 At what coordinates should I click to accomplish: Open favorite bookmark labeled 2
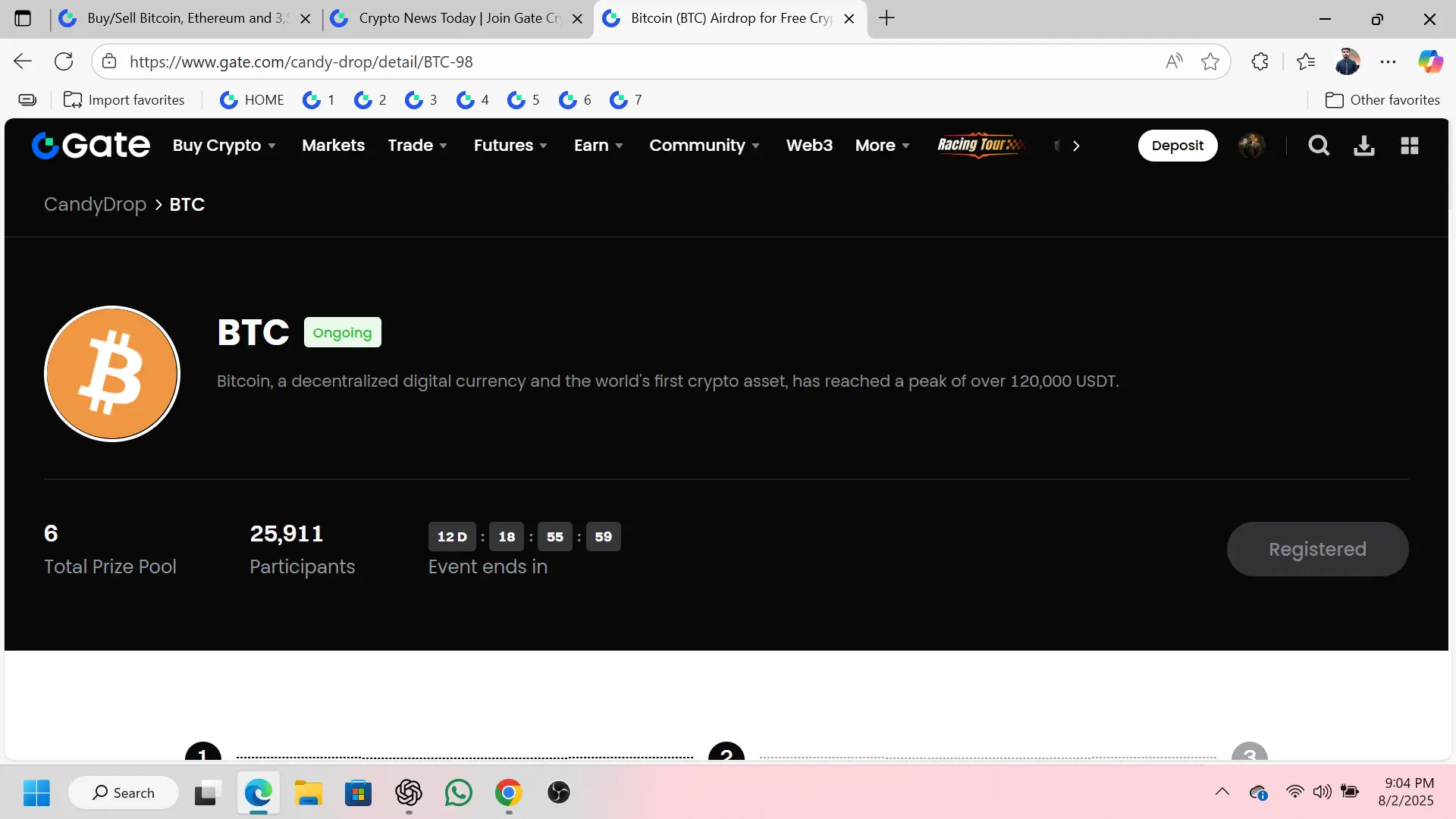click(370, 100)
